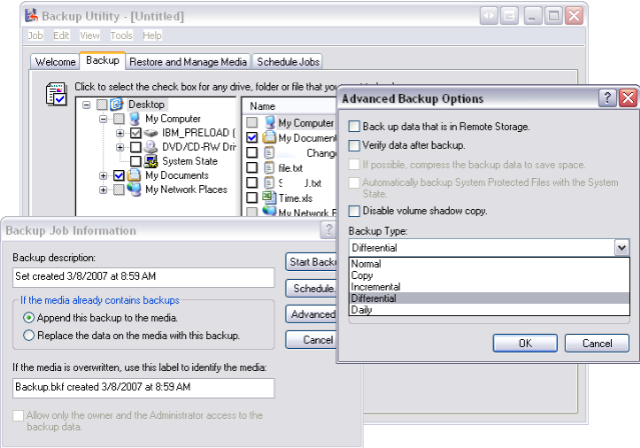The image size is (640, 448).
Task: Open the Backup Type dropdown arrow
Action: (622, 248)
